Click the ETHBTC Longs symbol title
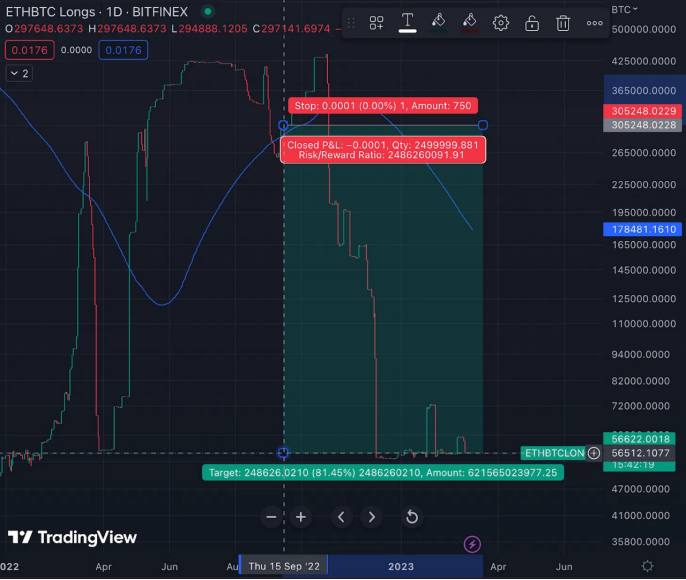 click(x=63, y=10)
